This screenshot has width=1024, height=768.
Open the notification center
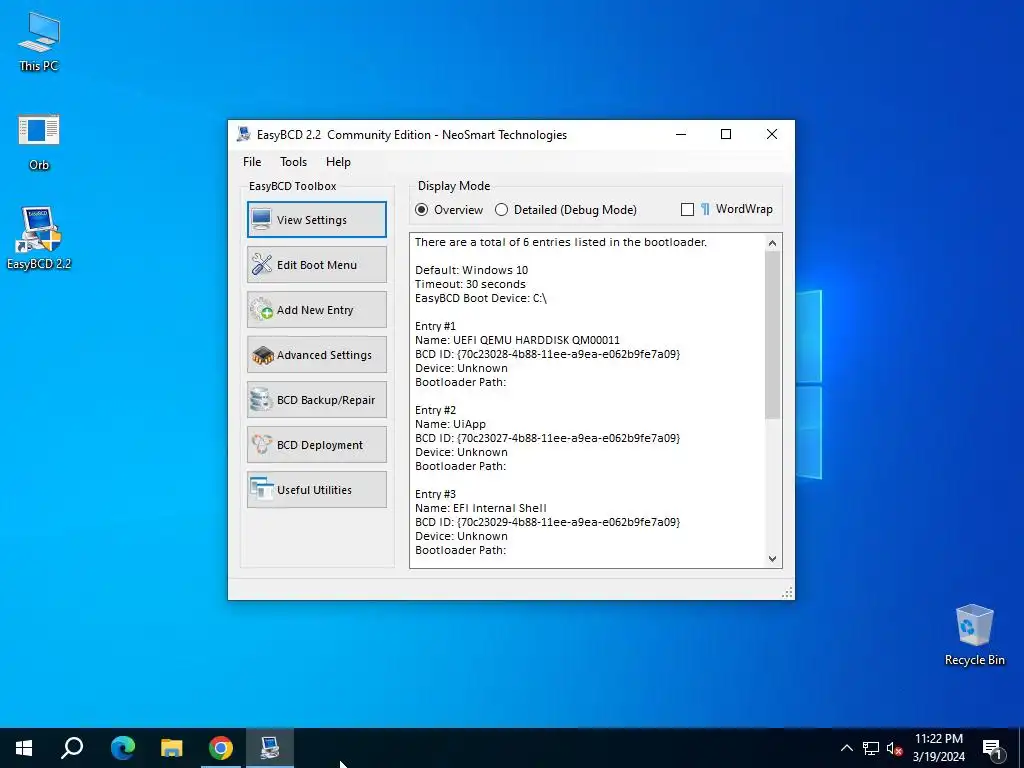(992, 748)
